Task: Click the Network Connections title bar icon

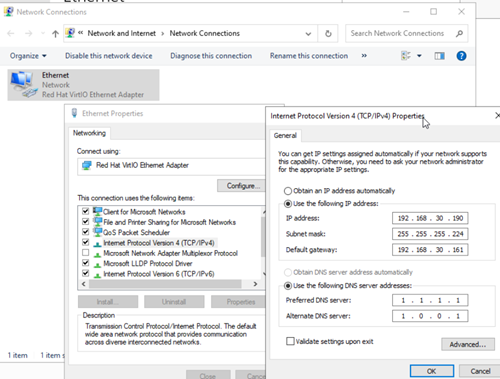Action: (9, 12)
